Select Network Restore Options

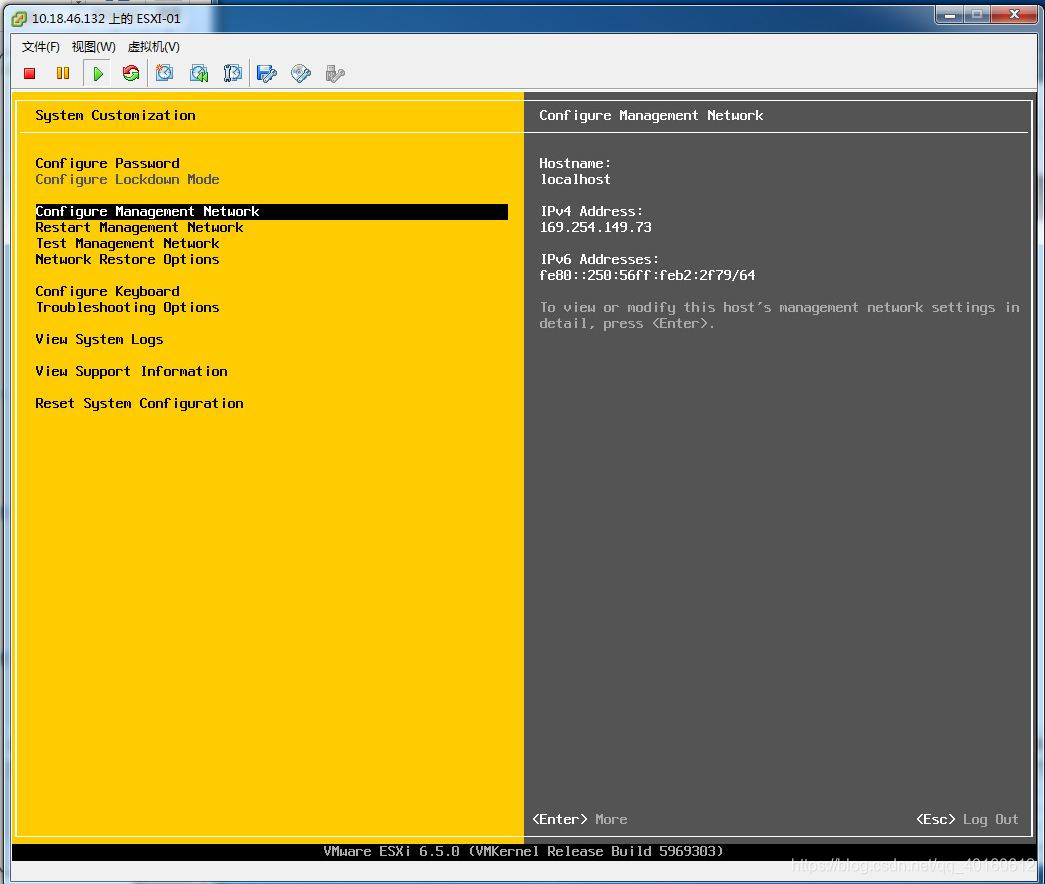127,259
